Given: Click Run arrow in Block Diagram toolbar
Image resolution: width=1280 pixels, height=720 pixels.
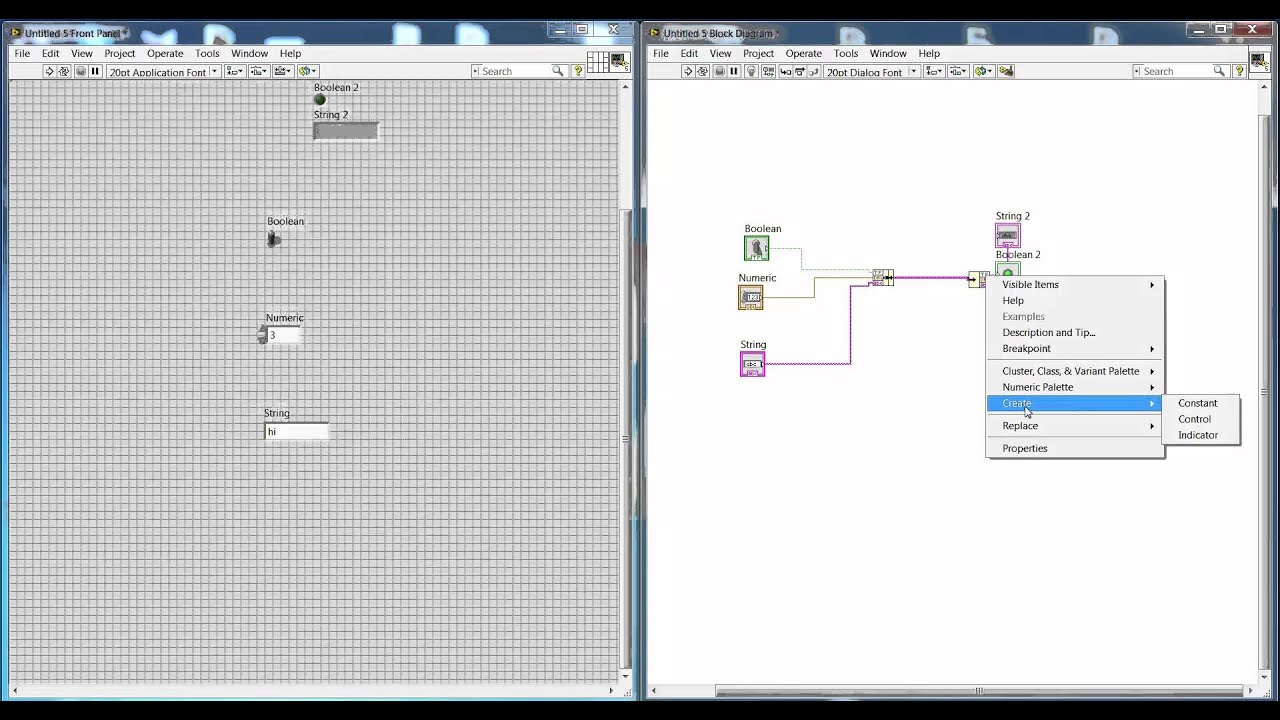Looking at the screenshot, I should (x=687, y=71).
